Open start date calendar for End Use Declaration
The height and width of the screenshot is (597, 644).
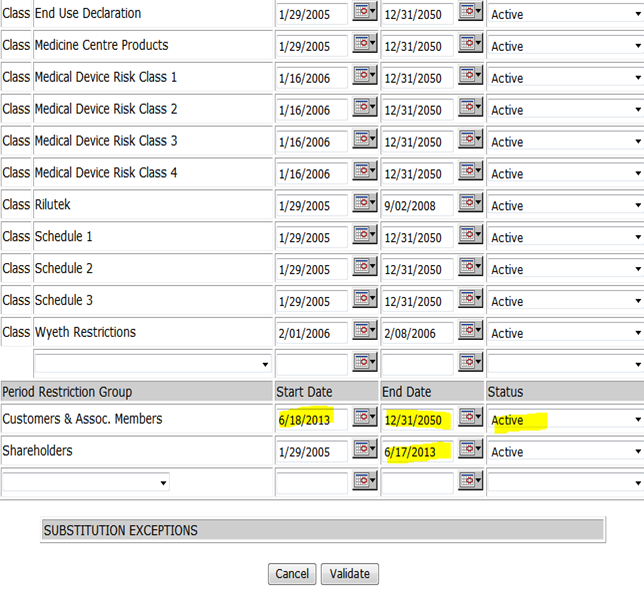tap(365, 12)
